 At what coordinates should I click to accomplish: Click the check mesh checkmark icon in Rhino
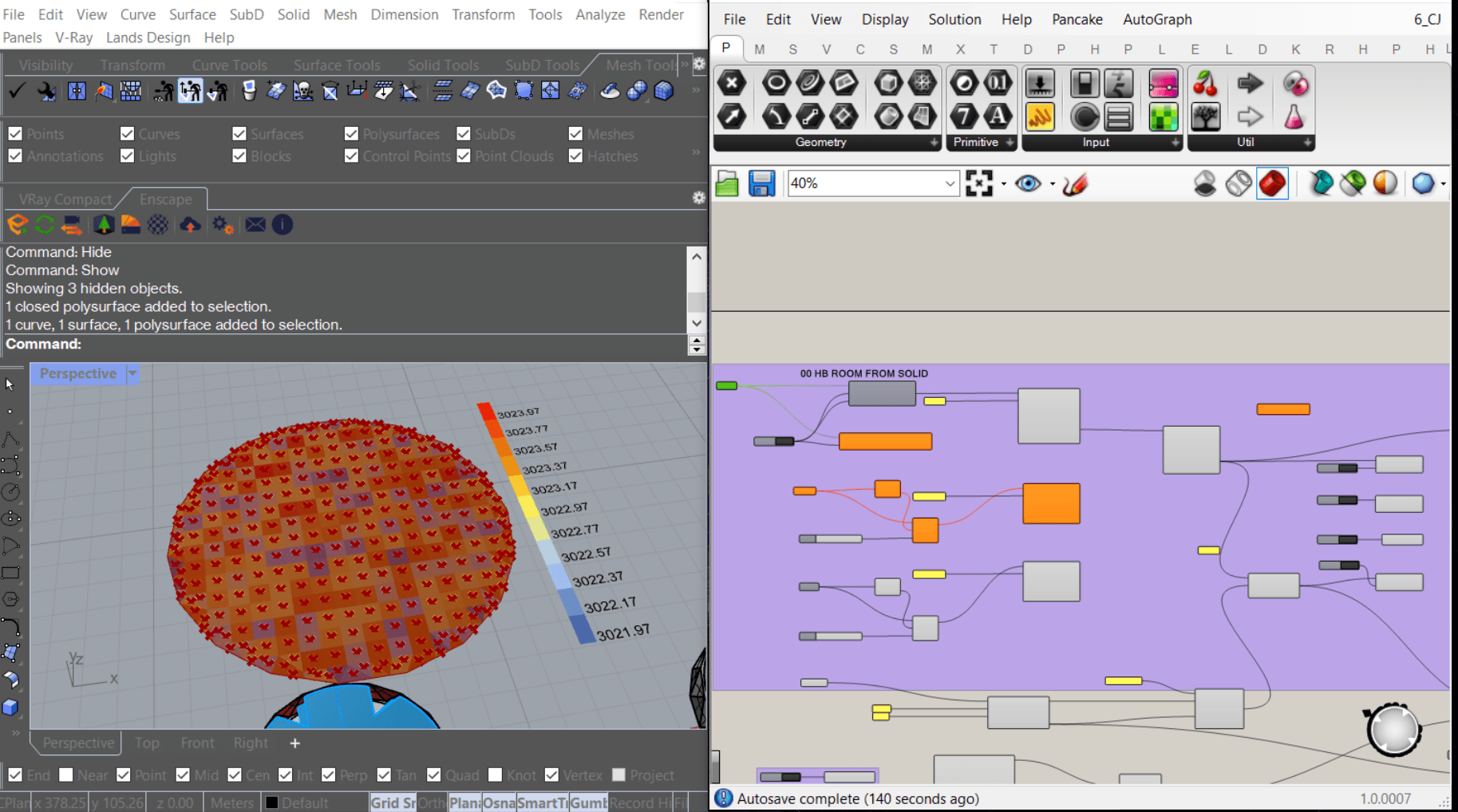click(x=16, y=91)
